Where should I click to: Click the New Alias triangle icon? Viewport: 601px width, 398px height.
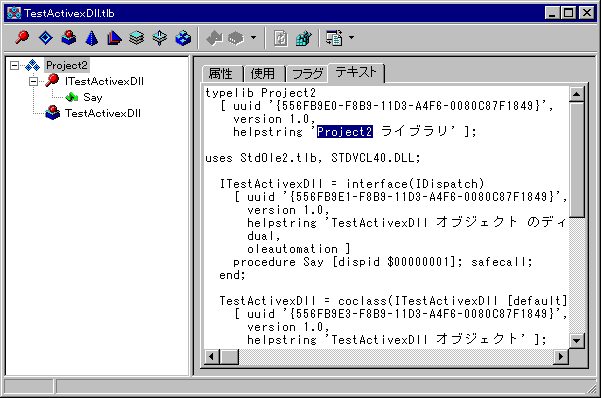[x=114, y=38]
